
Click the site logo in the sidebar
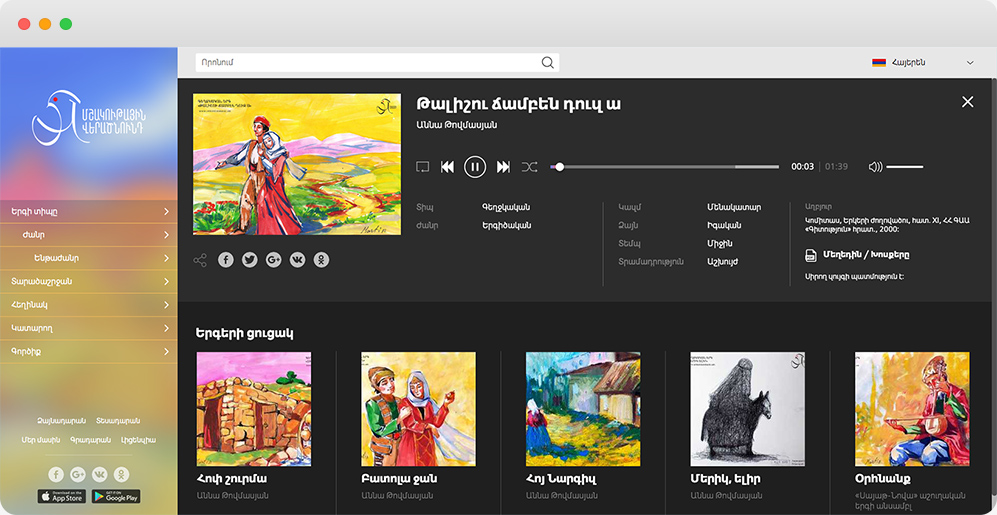pos(89,118)
